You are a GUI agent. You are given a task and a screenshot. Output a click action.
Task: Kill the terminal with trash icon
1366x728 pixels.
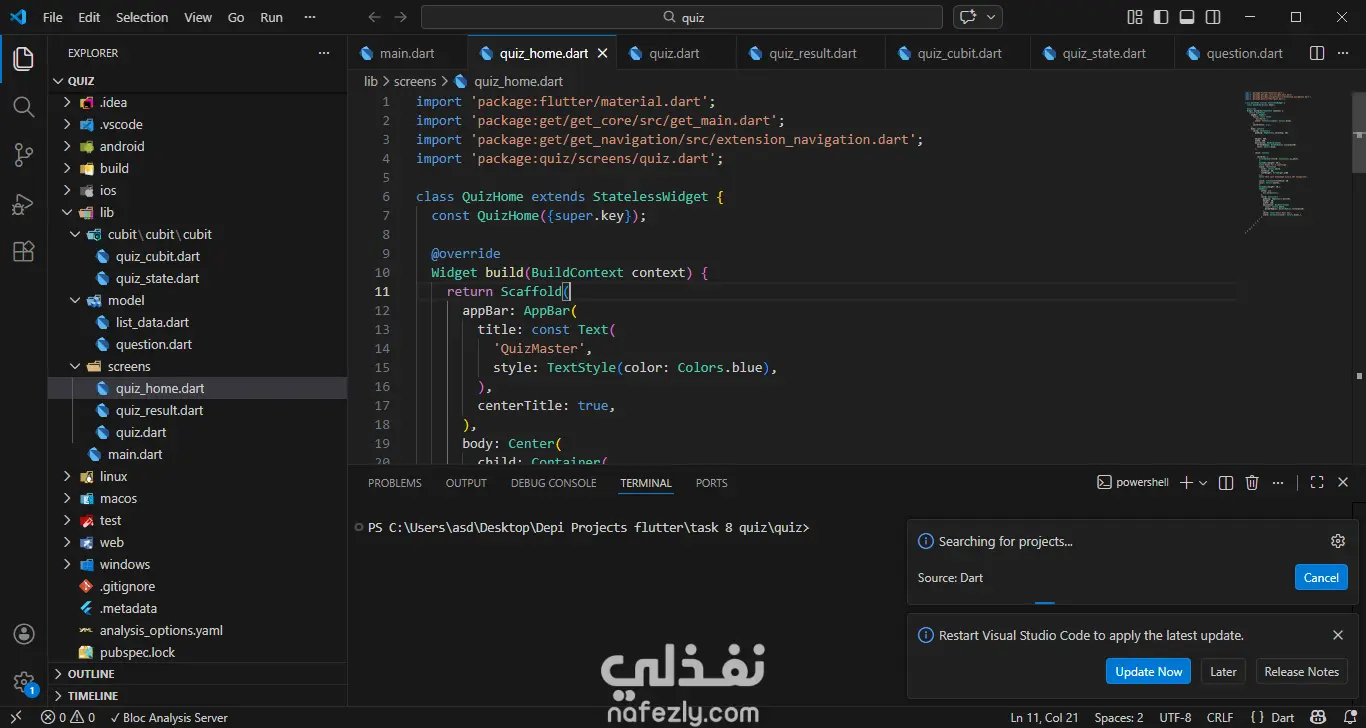pyautogui.click(x=1252, y=483)
